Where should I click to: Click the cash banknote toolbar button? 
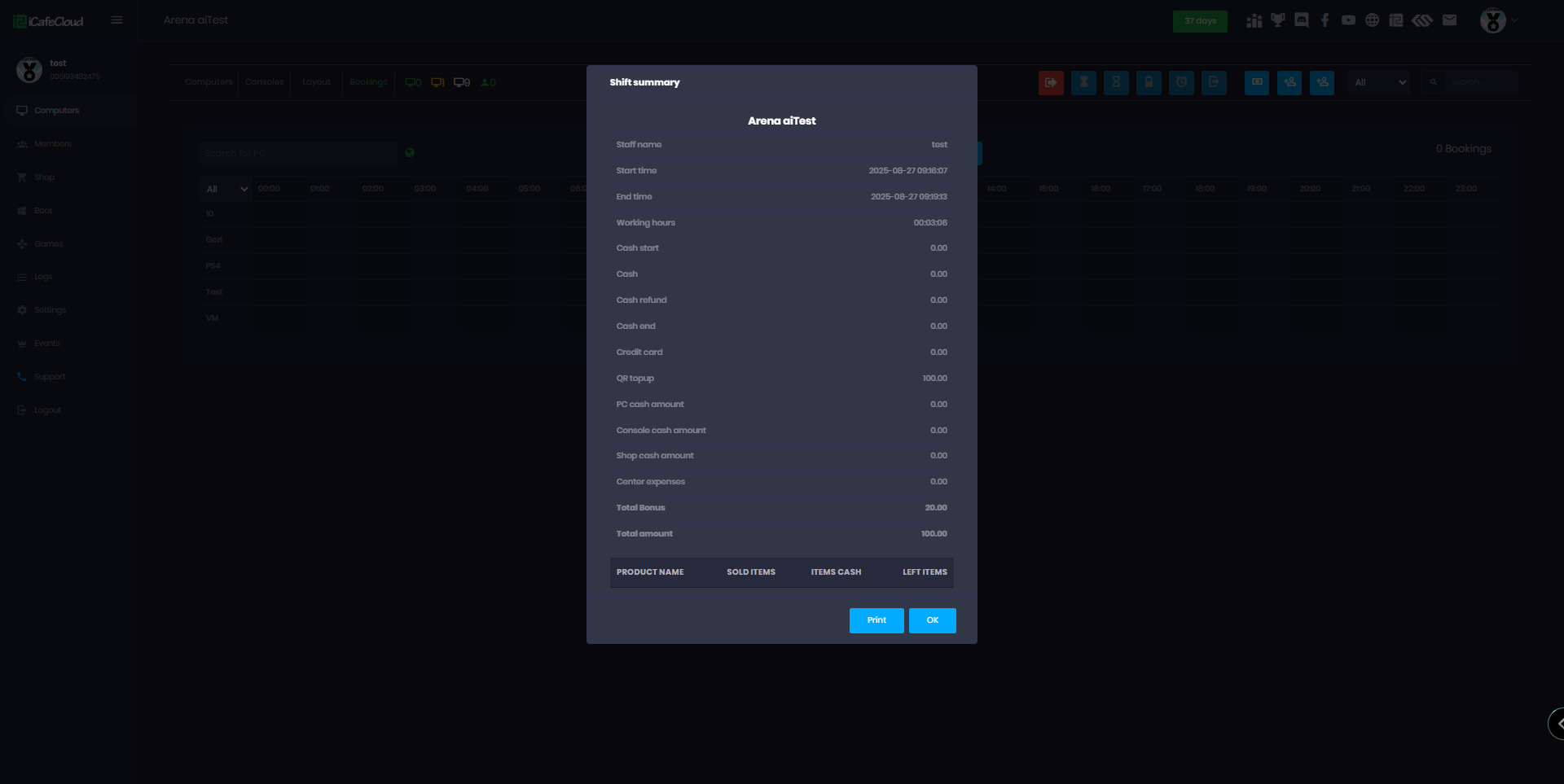[1257, 82]
